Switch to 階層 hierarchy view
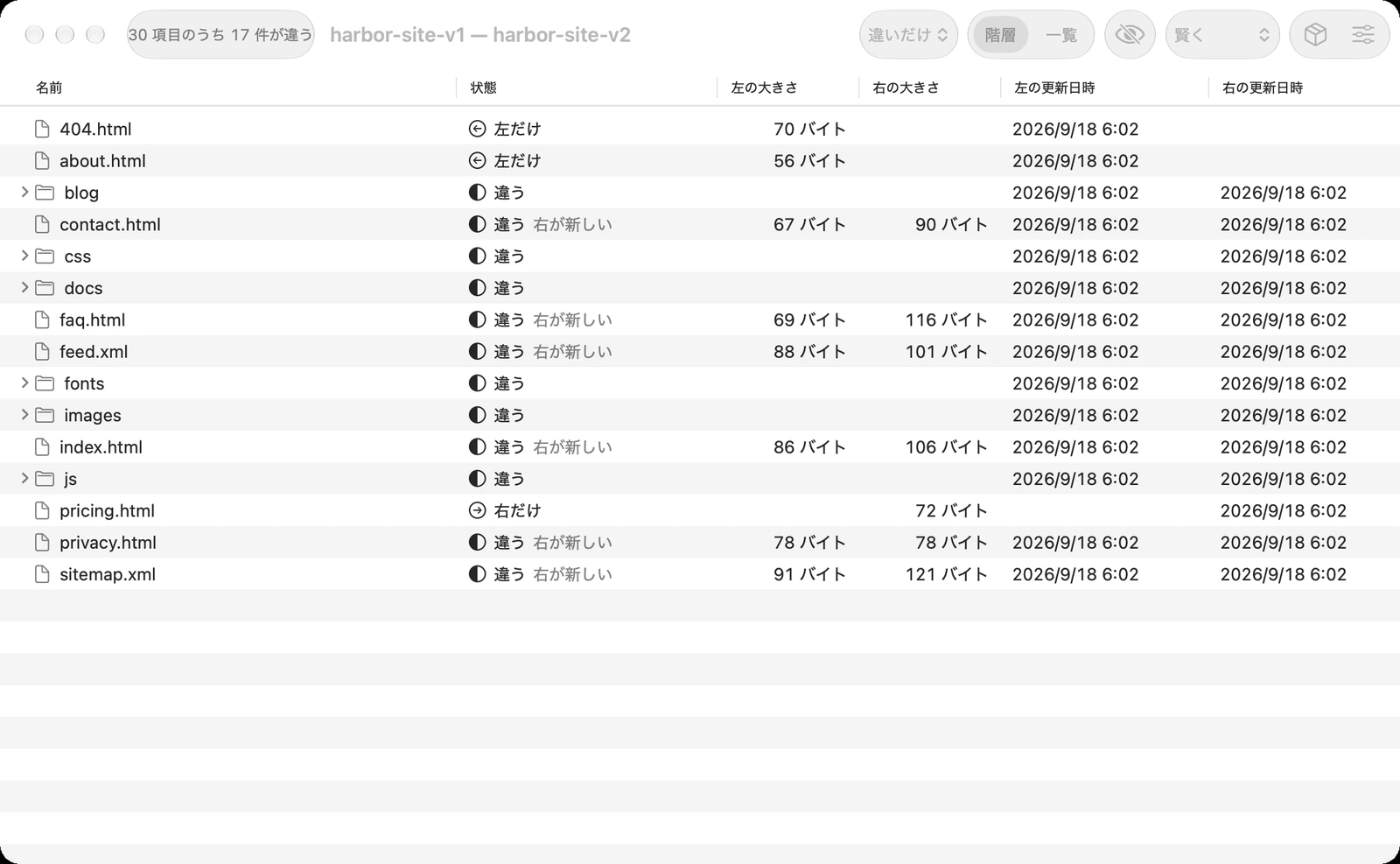Screen dimensions: 1400x864 pyautogui.click(x=1000, y=35)
